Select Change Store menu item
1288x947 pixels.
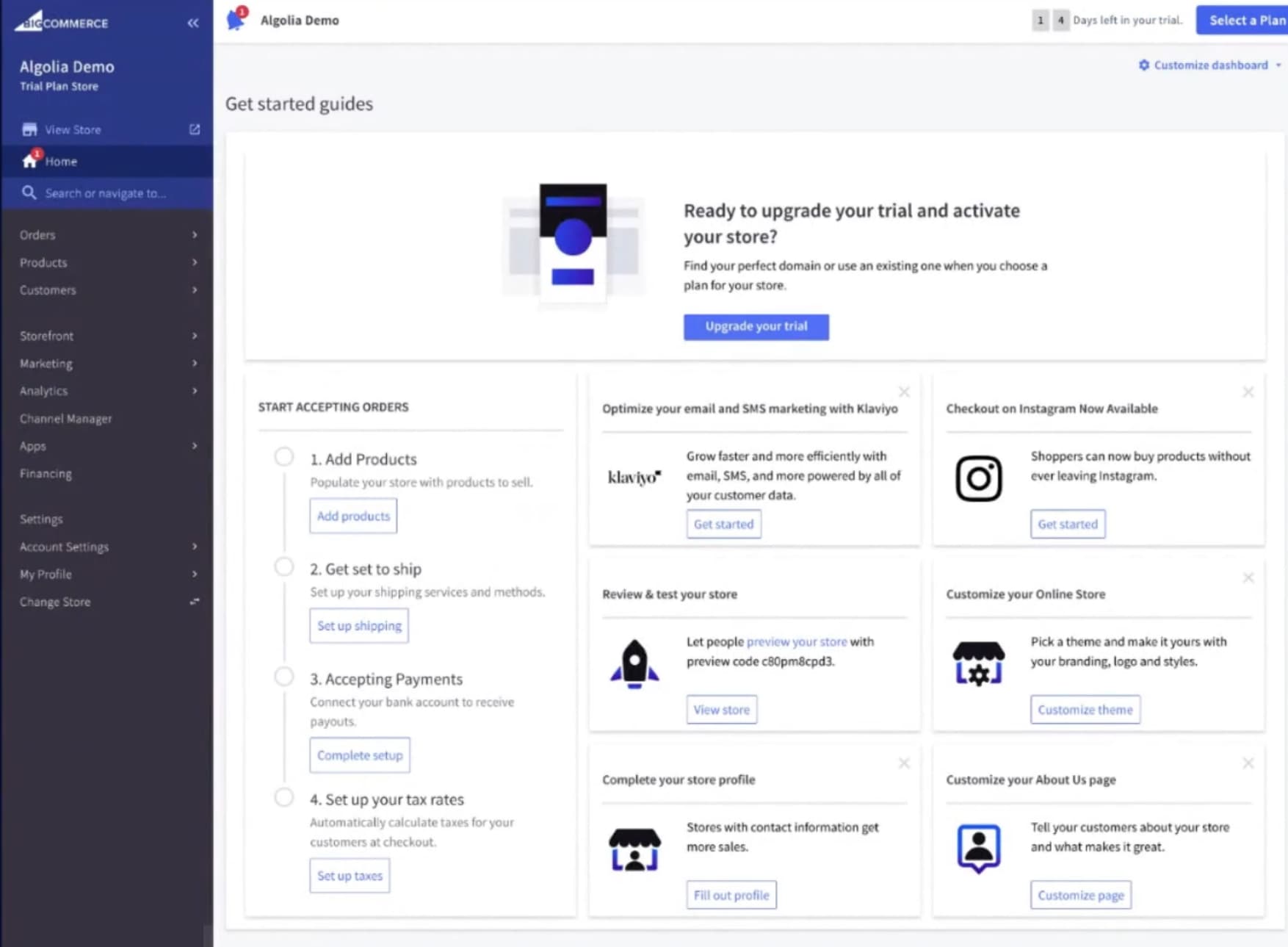tap(107, 602)
